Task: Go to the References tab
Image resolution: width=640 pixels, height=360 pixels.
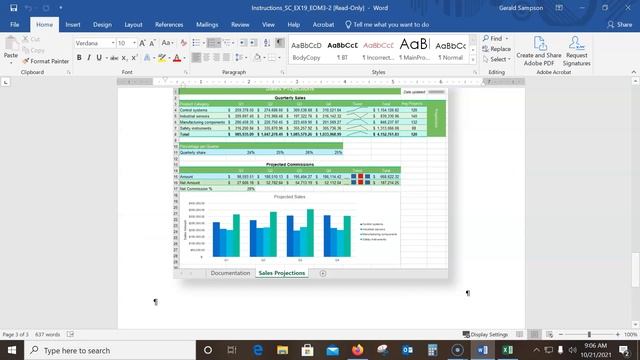Action: (169, 24)
